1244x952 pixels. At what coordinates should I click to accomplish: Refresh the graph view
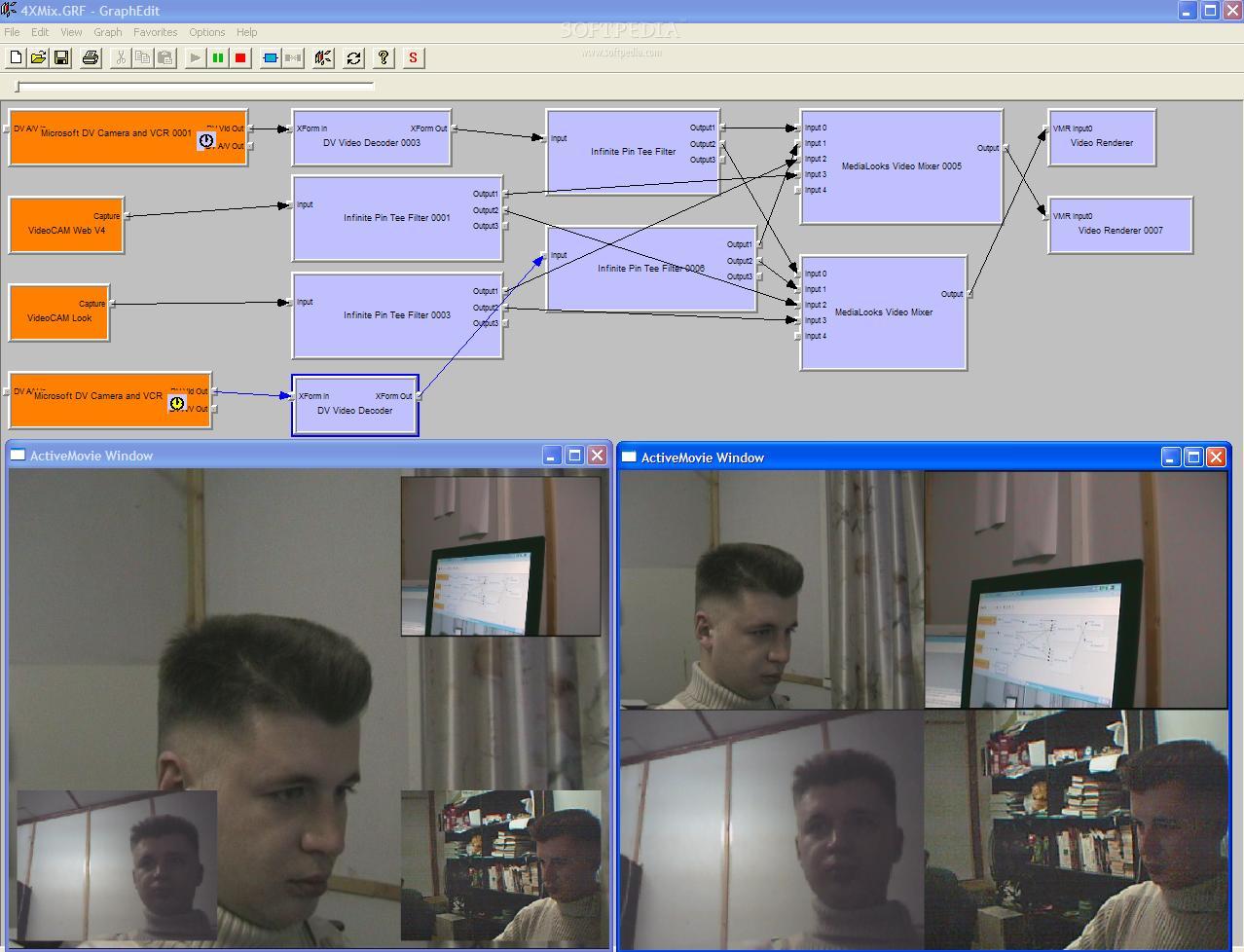point(353,57)
